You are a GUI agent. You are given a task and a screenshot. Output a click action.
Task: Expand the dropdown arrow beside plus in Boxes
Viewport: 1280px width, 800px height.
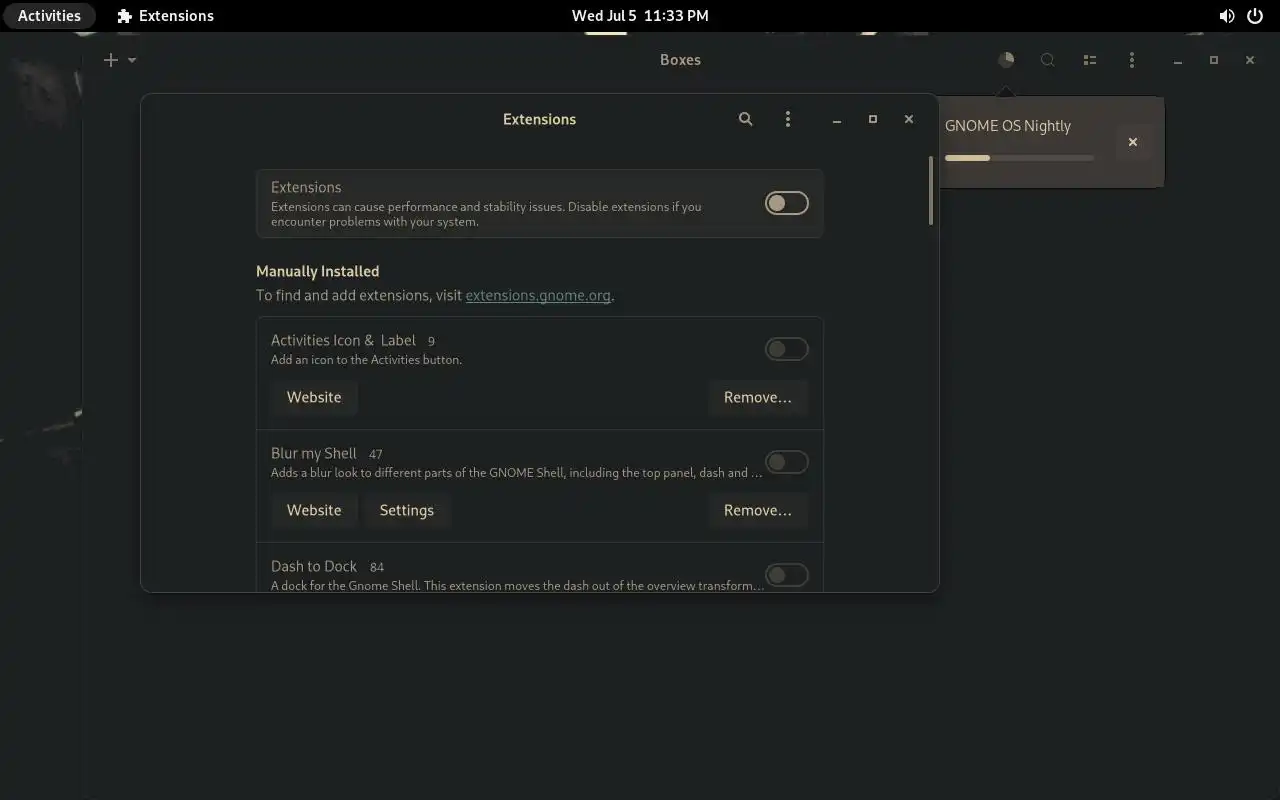click(132, 60)
